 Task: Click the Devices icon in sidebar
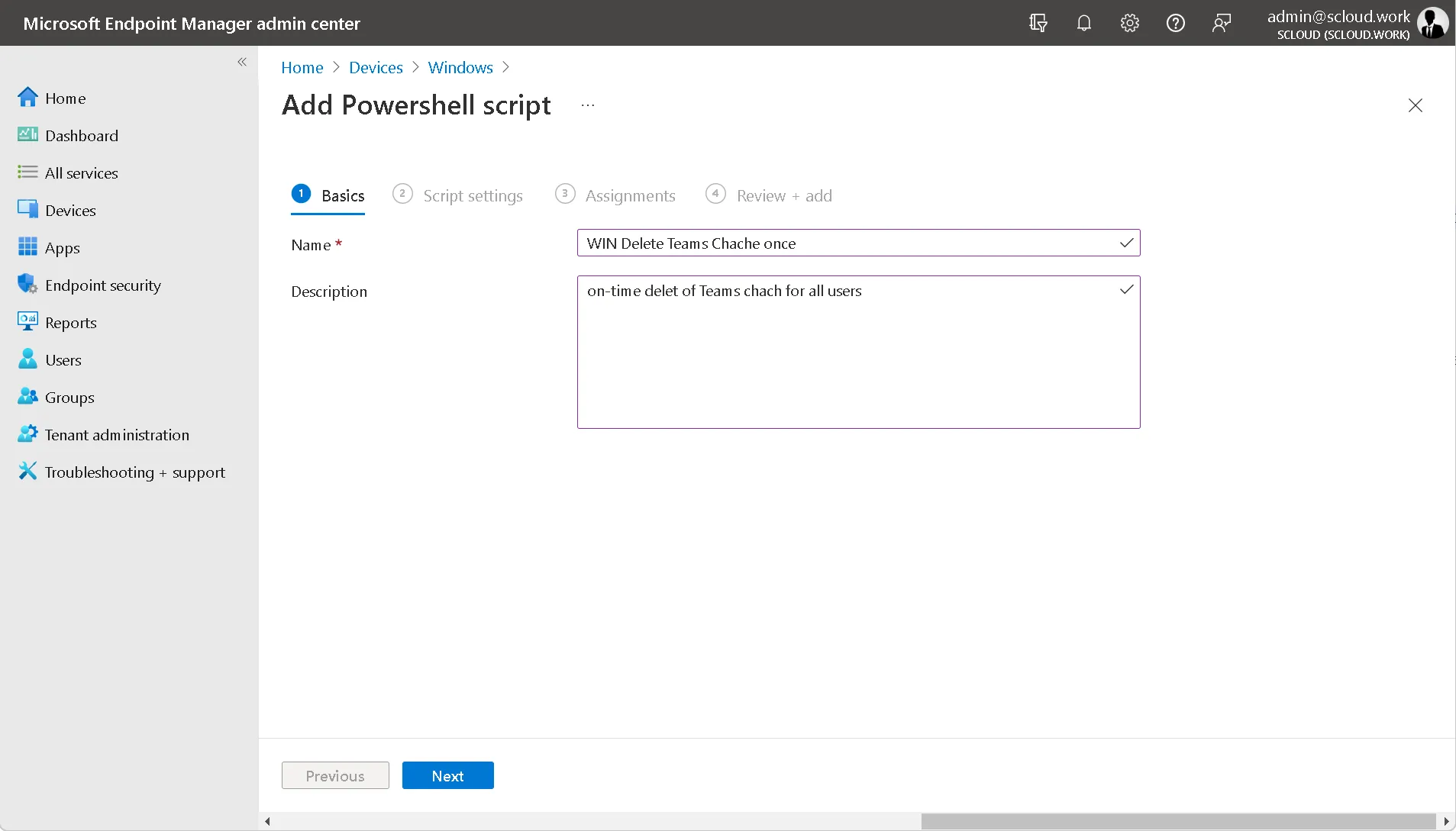[27, 209]
